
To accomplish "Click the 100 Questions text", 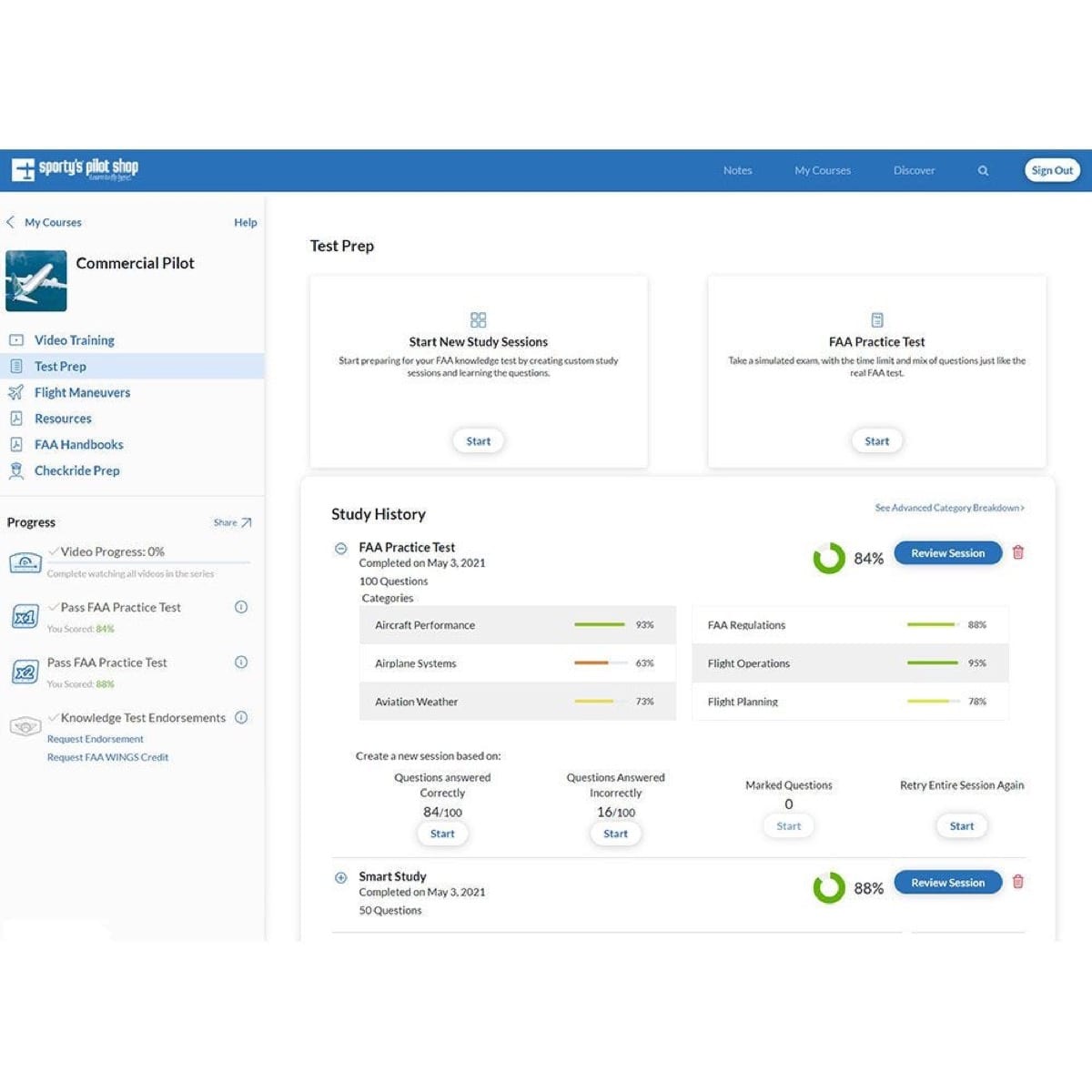I will [393, 581].
